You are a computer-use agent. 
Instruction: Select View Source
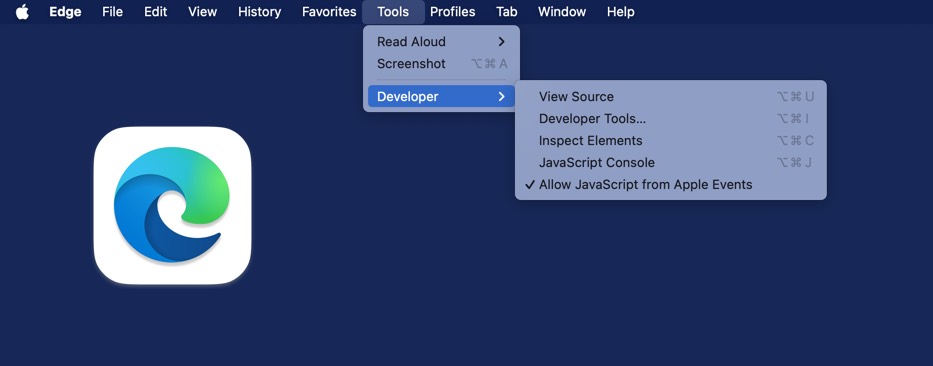[x=671, y=96]
